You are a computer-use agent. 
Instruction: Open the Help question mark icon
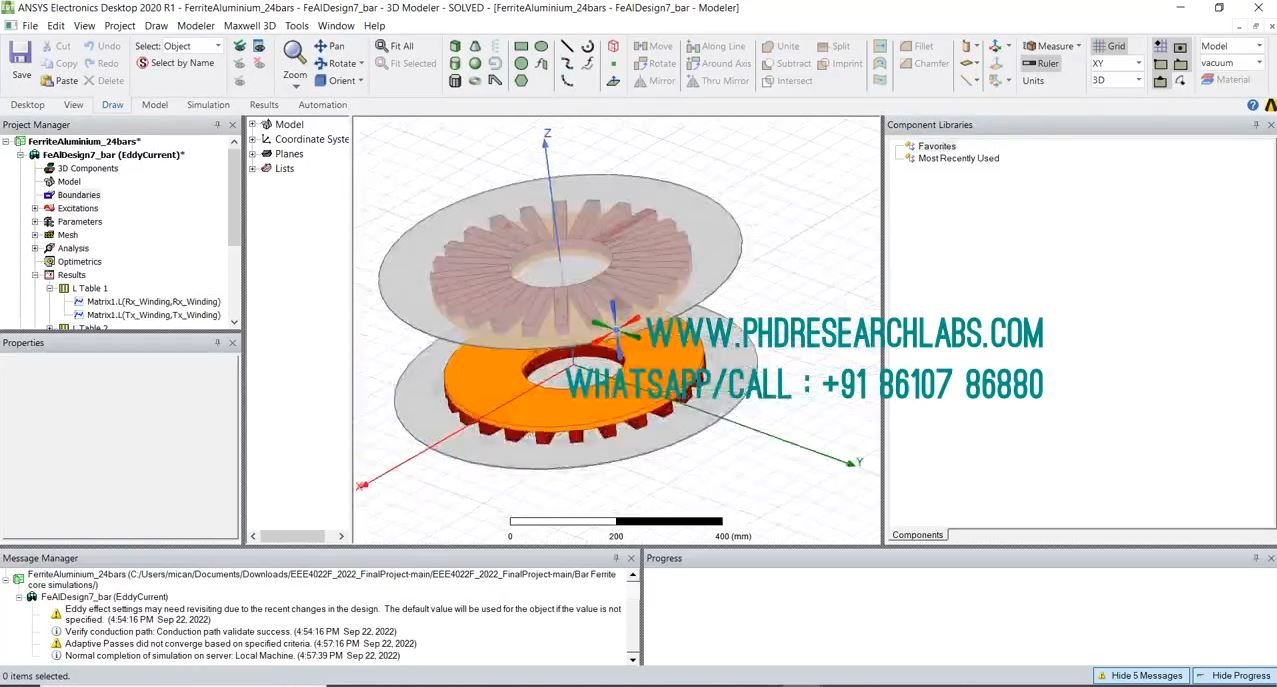[1253, 105]
